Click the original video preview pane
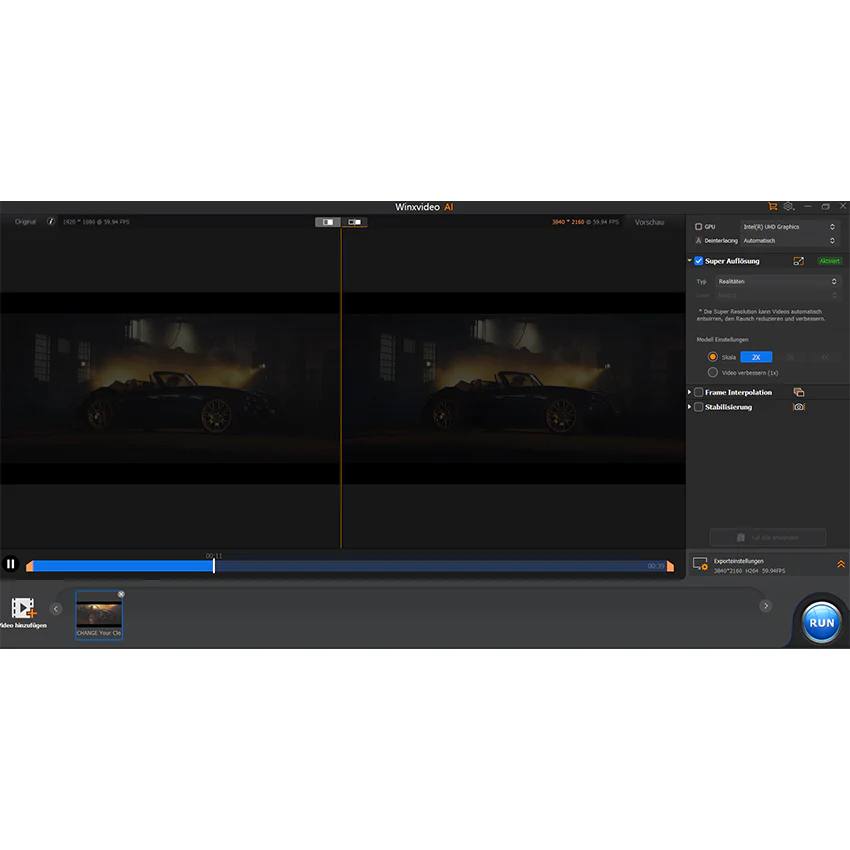 170,388
